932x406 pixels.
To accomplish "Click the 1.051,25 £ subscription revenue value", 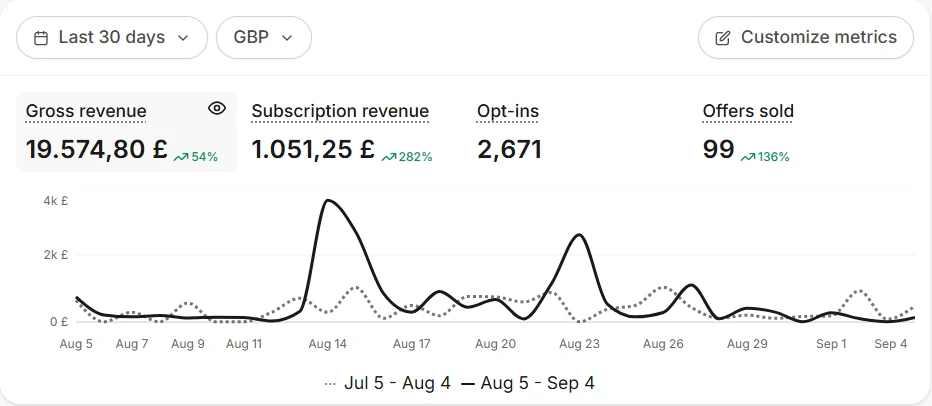I will [313, 149].
